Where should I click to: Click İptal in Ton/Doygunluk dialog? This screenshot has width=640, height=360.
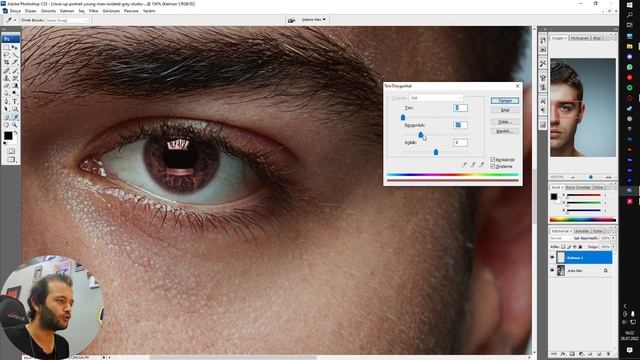click(505, 110)
